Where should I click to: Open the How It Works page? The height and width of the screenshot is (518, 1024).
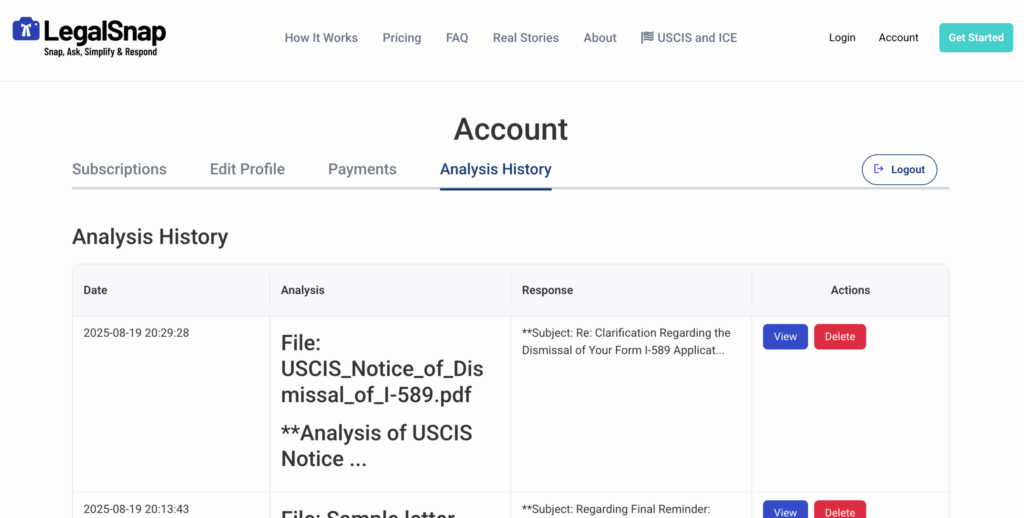pyautogui.click(x=321, y=38)
